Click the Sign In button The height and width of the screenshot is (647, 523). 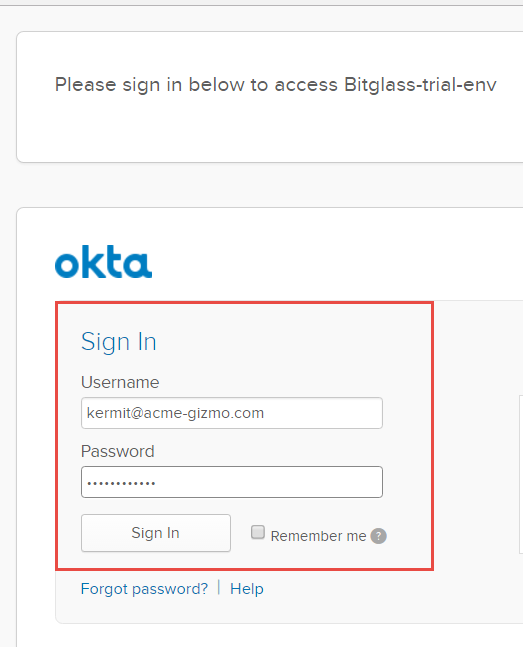pos(156,533)
